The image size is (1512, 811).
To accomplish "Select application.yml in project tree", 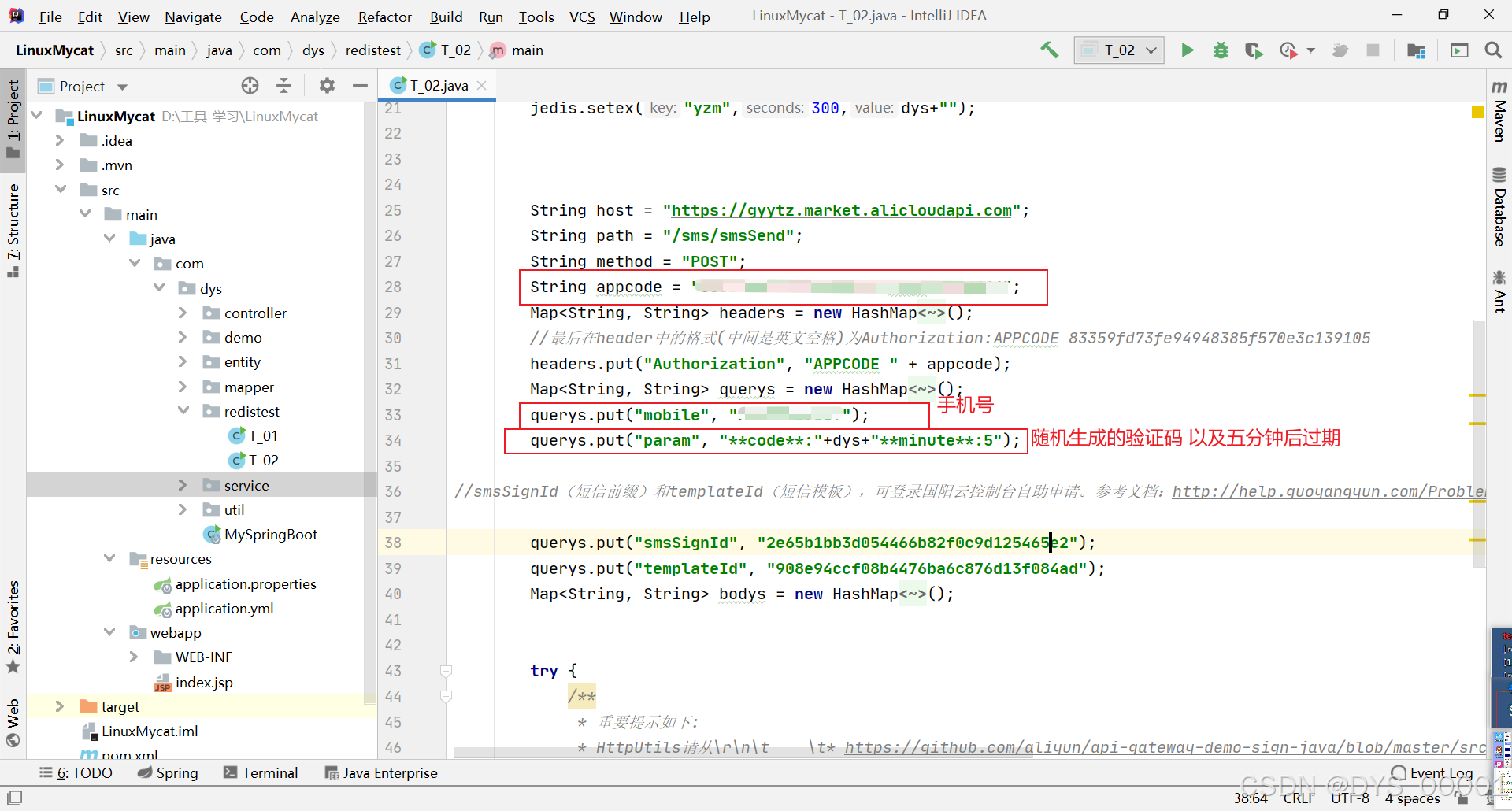I will pyautogui.click(x=214, y=608).
